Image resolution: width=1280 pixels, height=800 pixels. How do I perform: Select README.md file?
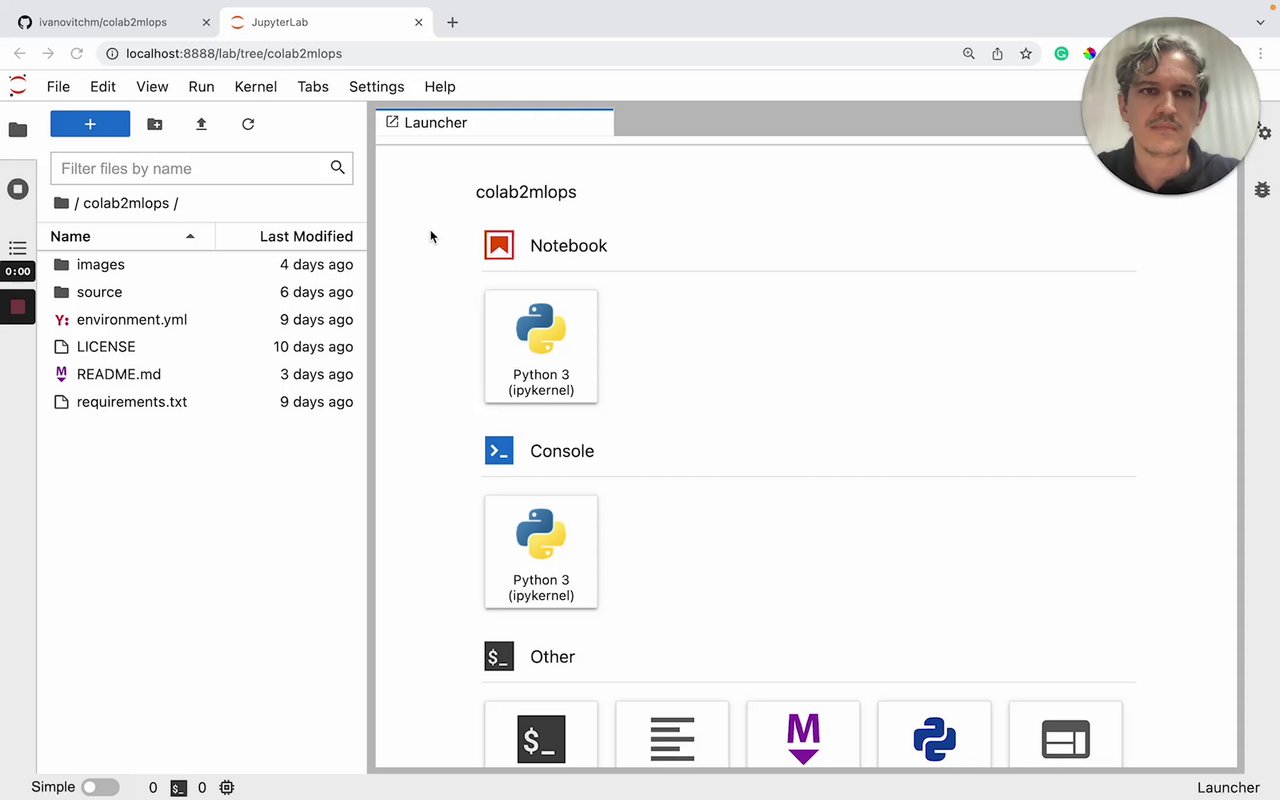click(203, 374)
